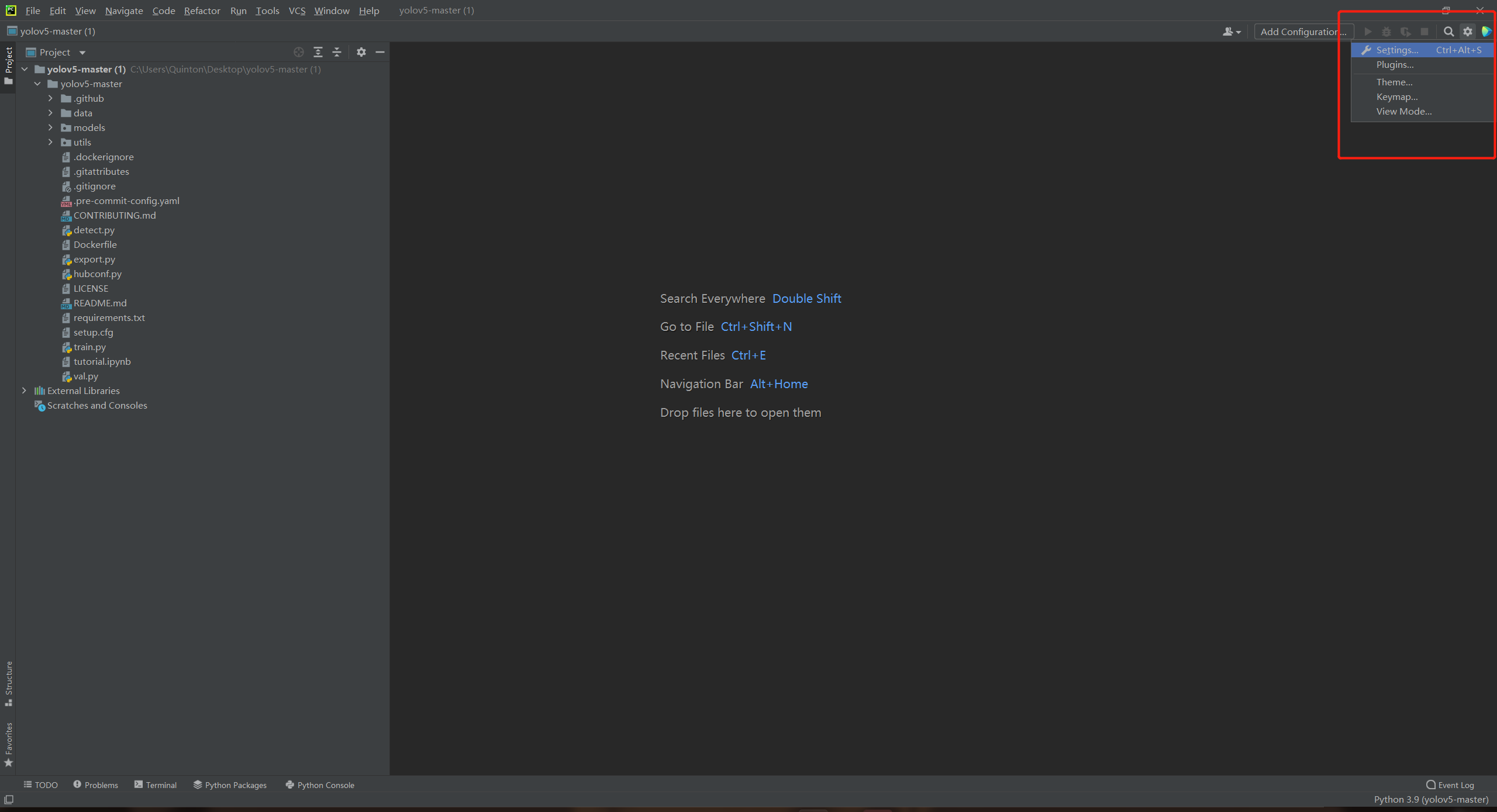Click the Add Configuration button

click(1303, 32)
